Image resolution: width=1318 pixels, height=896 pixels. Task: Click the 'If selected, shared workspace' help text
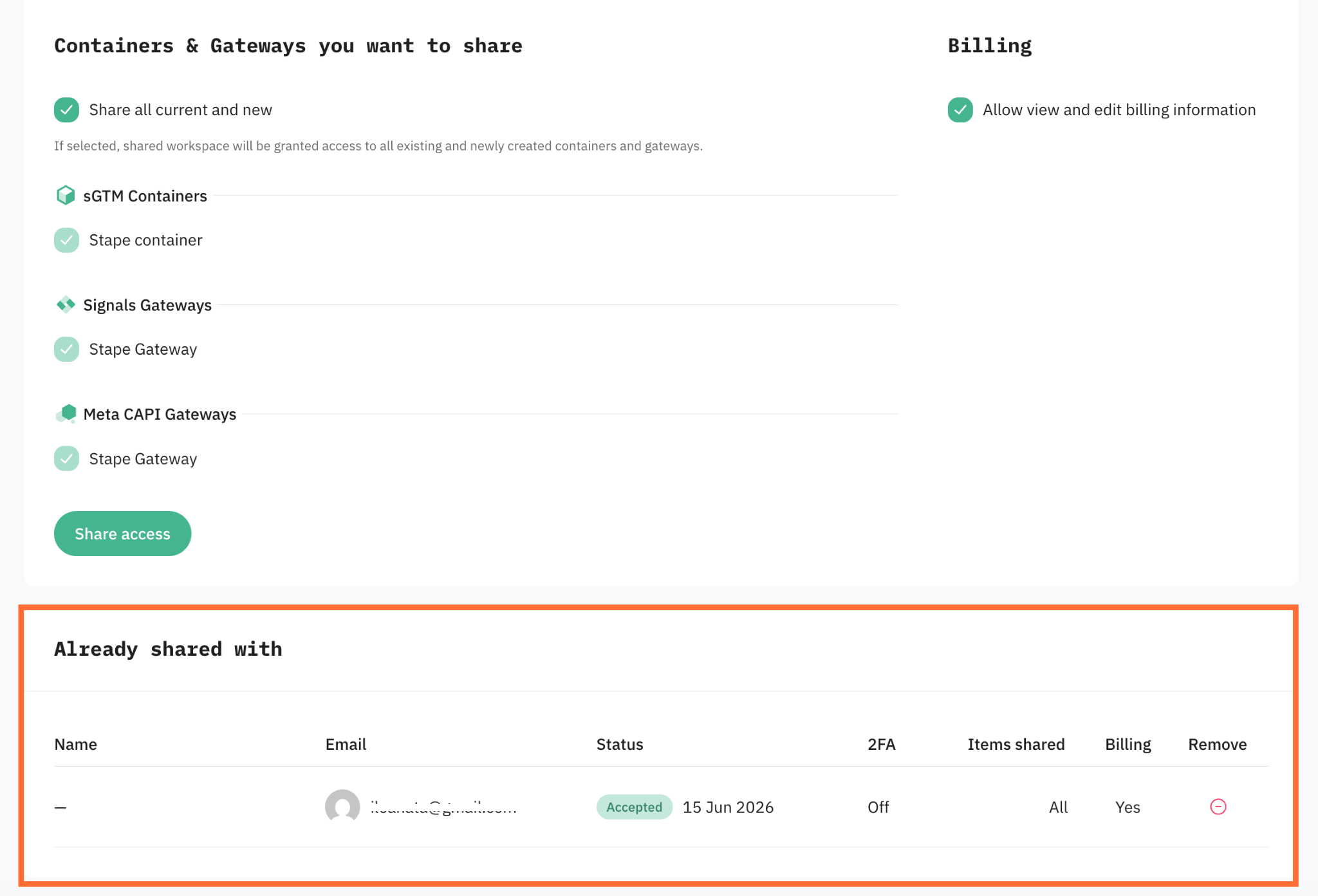[x=378, y=146]
